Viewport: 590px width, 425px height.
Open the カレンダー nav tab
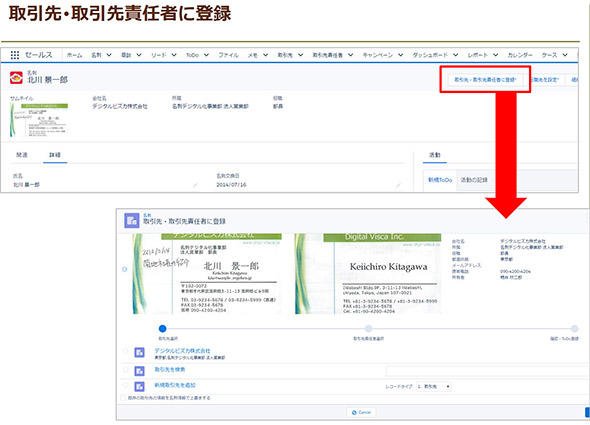pyautogui.click(x=520, y=55)
